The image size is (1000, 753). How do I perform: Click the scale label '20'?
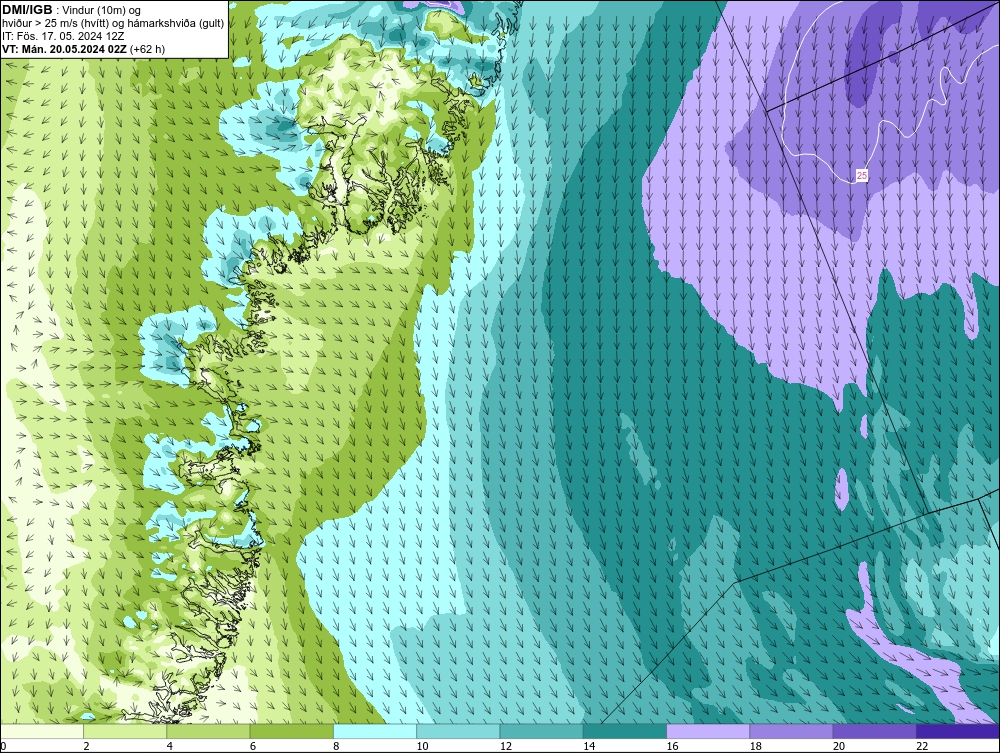click(x=839, y=747)
